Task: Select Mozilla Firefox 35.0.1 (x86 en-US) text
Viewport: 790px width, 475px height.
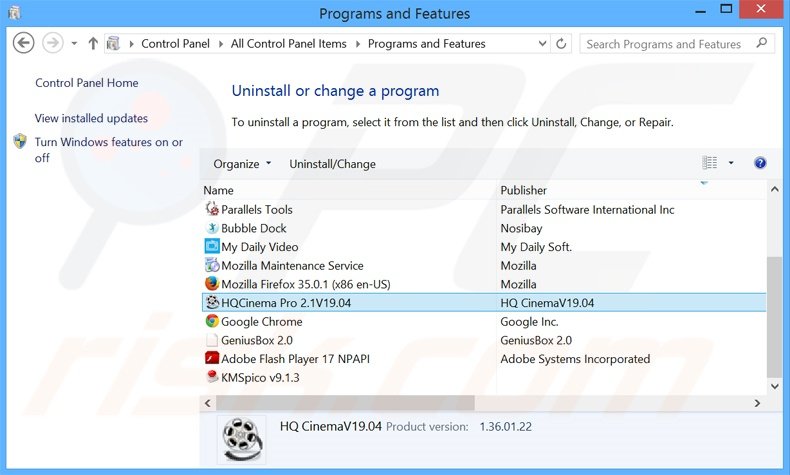Action: [x=306, y=284]
